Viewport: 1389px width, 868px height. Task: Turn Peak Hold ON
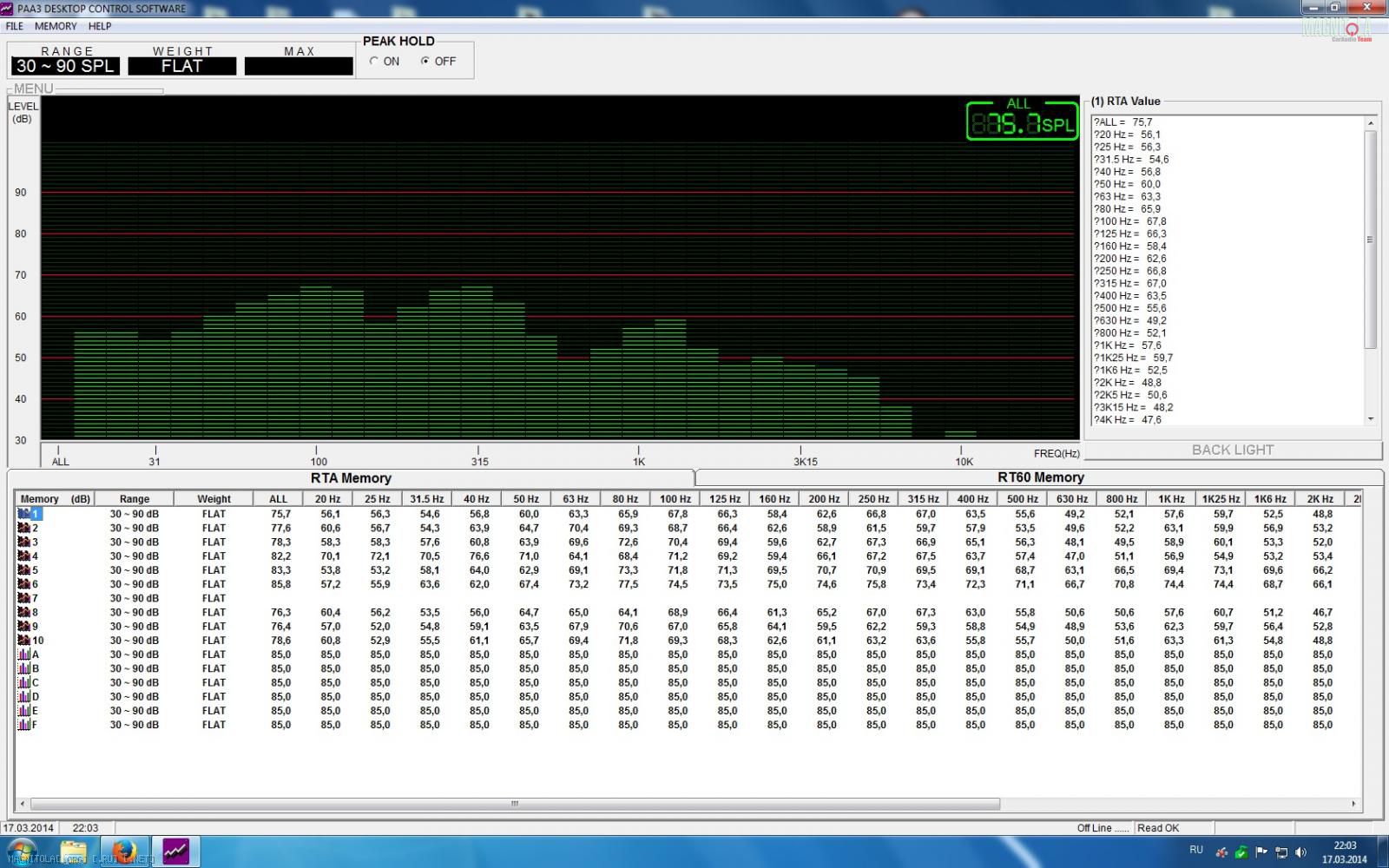pyautogui.click(x=374, y=62)
